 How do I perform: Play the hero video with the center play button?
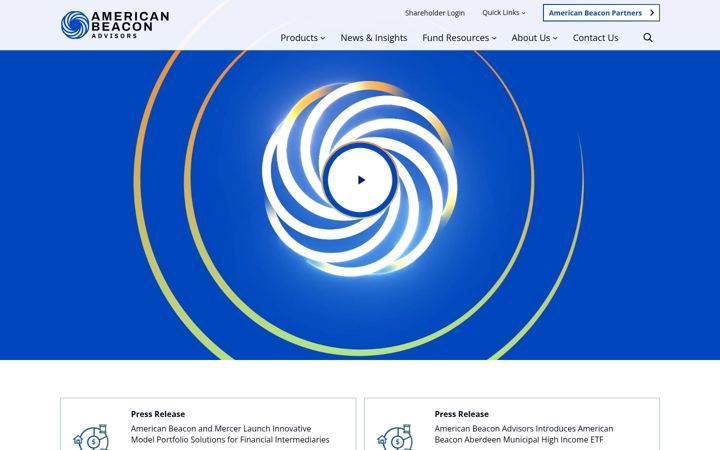(x=361, y=180)
